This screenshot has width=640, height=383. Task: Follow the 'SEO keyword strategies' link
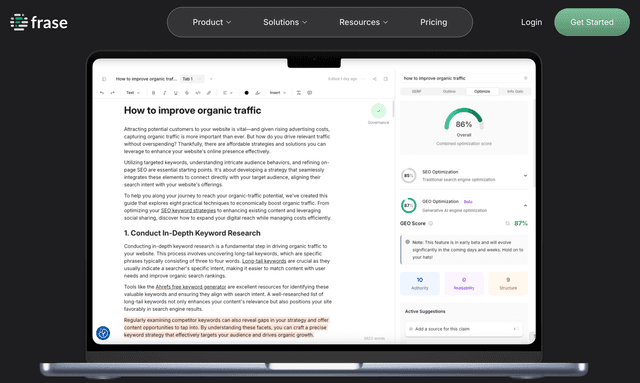[188, 211]
